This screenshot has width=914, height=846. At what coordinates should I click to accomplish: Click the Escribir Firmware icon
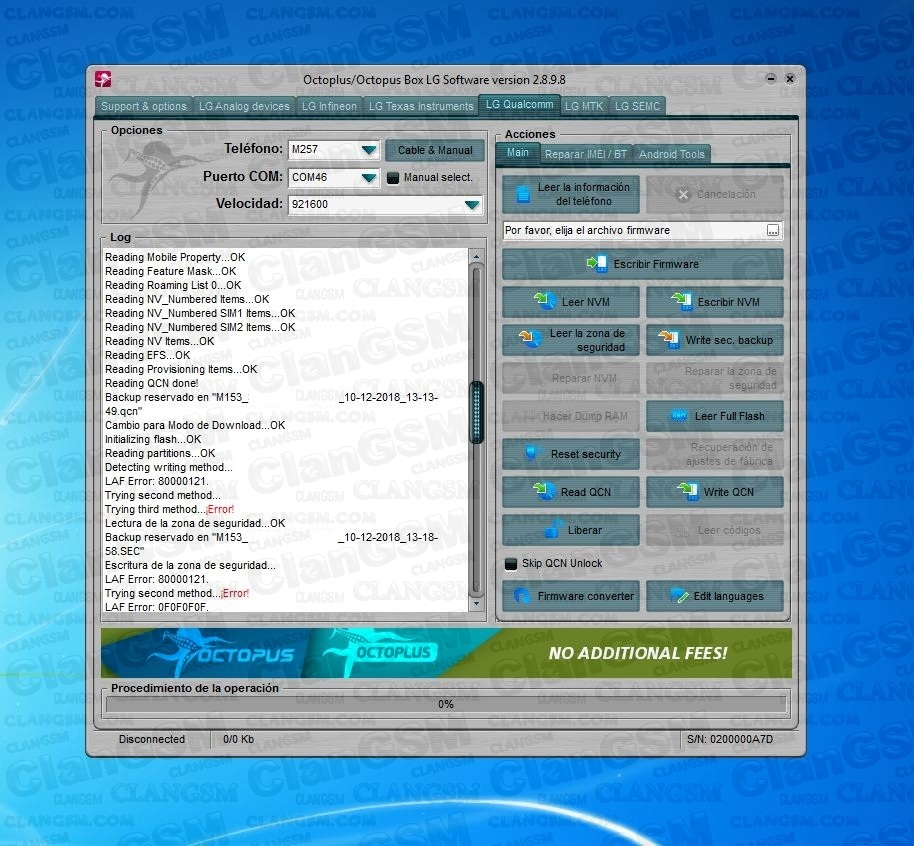(x=597, y=264)
